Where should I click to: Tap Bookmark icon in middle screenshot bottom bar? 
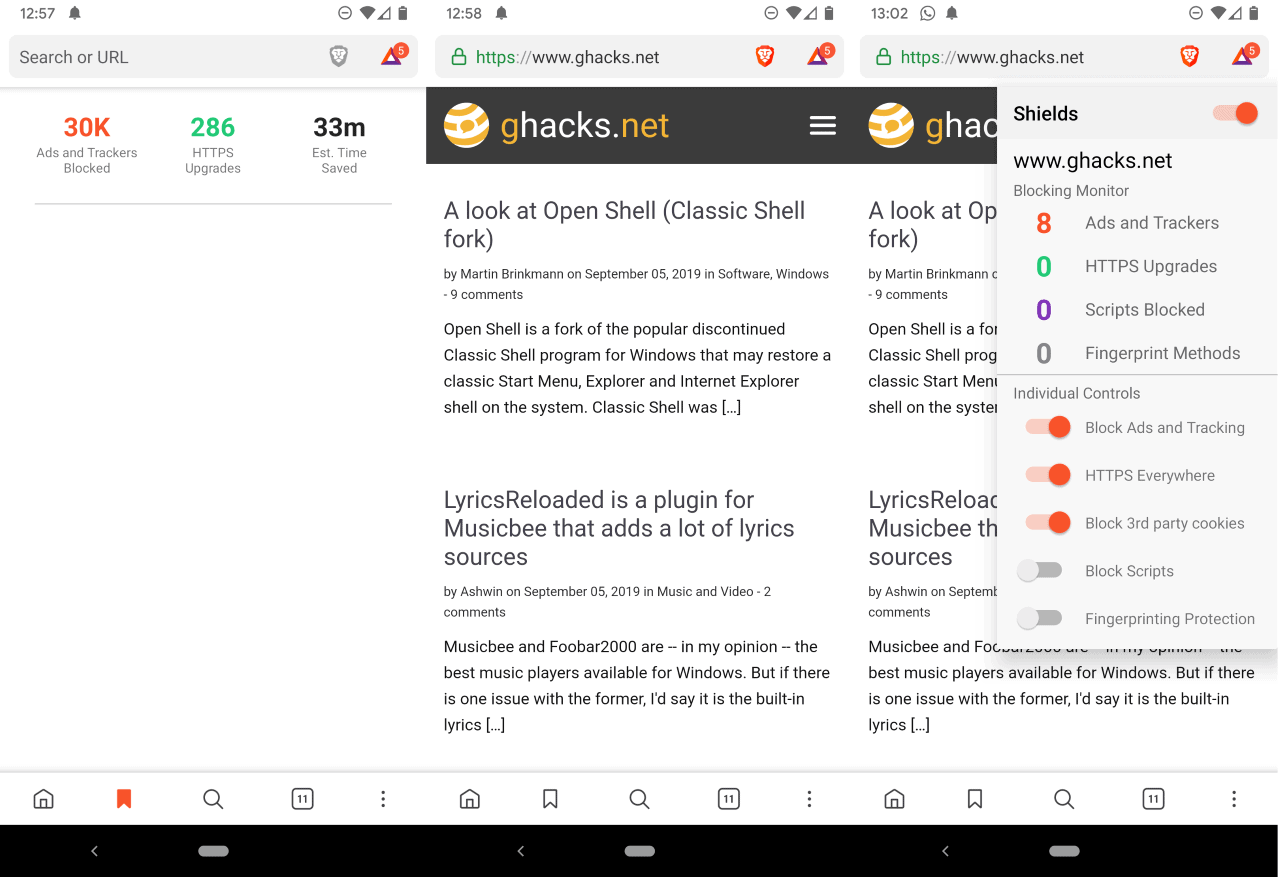point(550,799)
